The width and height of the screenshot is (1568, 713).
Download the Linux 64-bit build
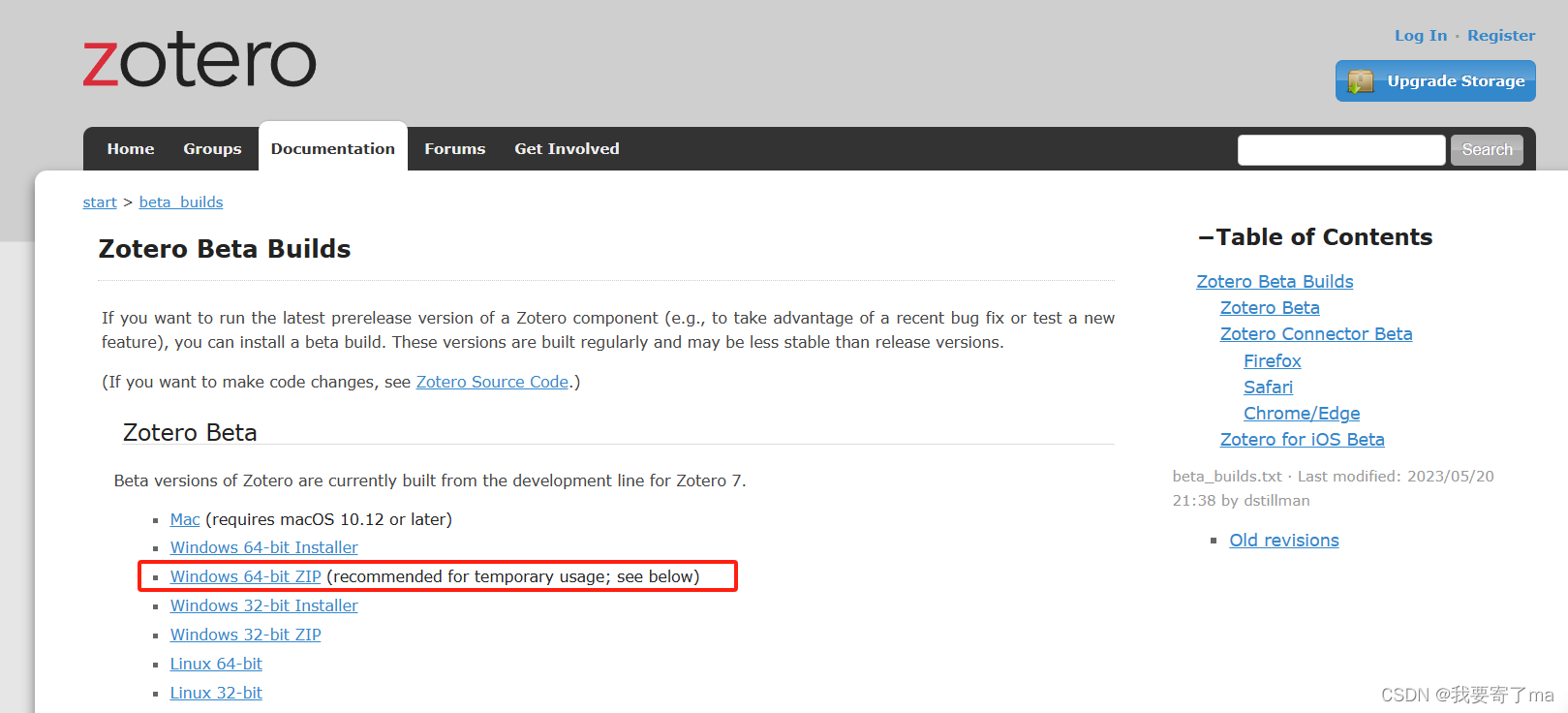click(216, 664)
